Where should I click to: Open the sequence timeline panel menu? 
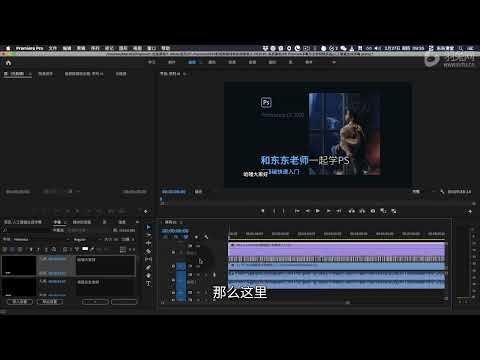(182, 222)
